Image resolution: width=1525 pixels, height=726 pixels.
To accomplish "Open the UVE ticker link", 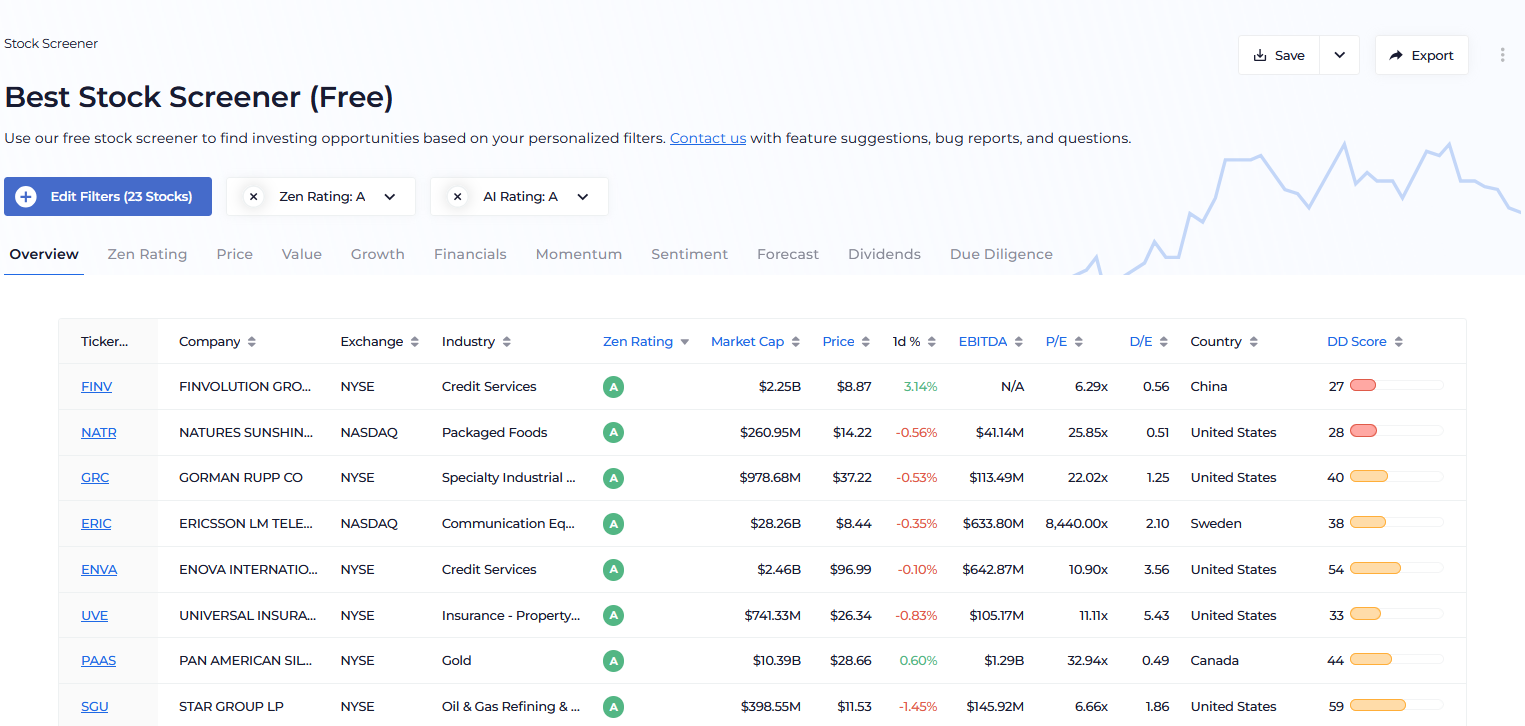I will [x=94, y=615].
